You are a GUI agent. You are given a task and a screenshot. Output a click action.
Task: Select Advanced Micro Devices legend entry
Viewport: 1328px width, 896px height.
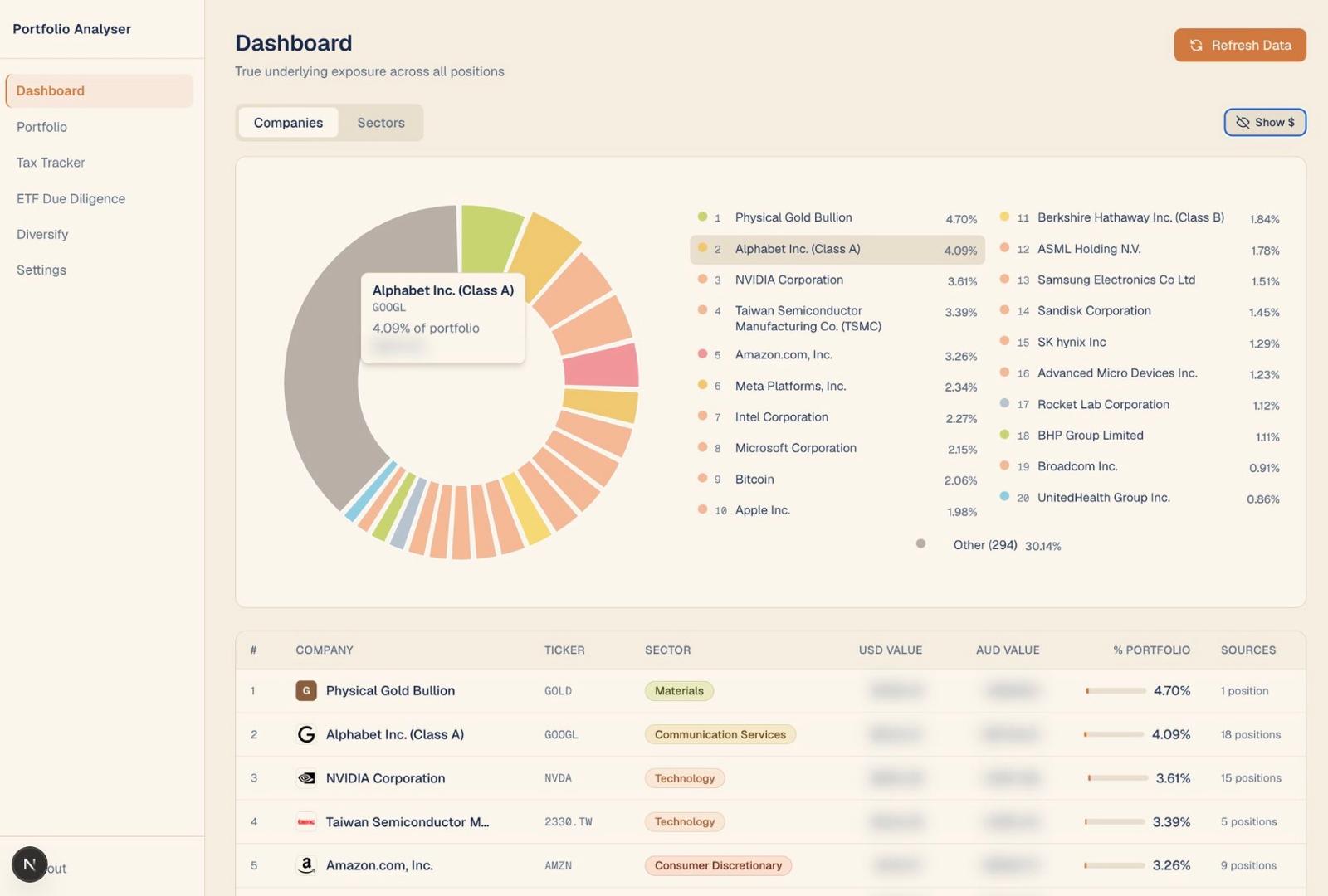[x=1140, y=373]
